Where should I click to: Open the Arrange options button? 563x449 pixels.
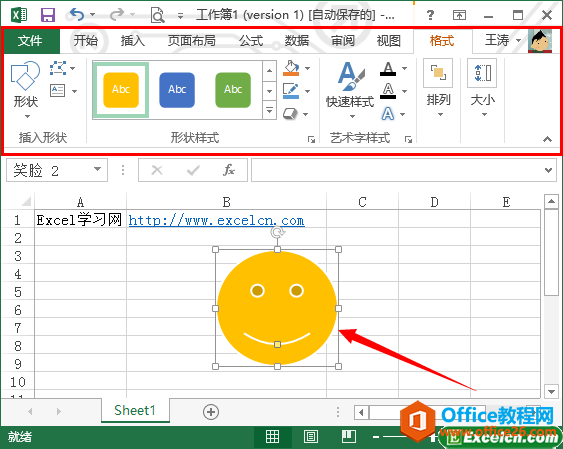[x=438, y=89]
